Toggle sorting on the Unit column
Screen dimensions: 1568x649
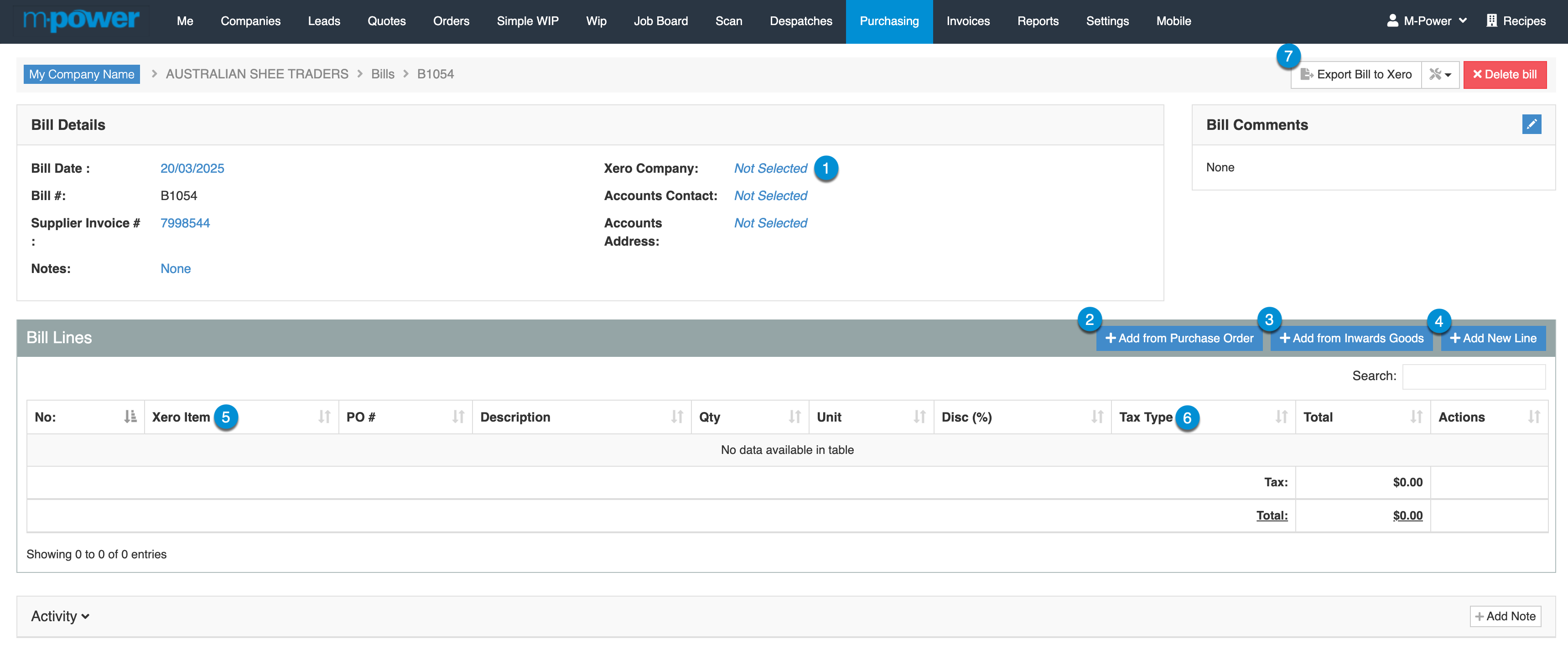point(919,417)
